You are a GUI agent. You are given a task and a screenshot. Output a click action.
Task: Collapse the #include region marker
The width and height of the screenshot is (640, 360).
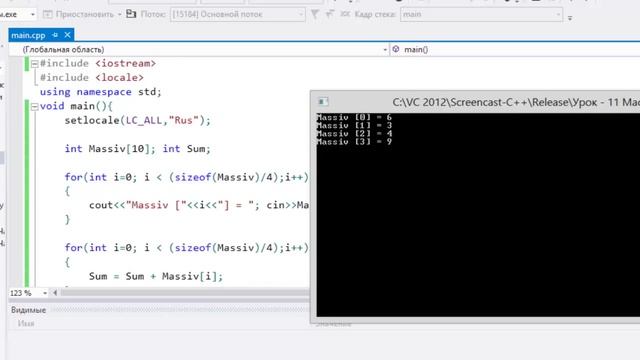(34, 64)
